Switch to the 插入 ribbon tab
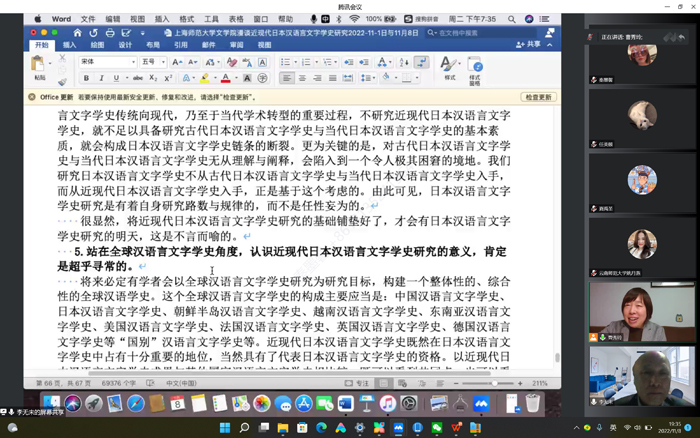Viewport: 700px width, 438px height. (69, 45)
